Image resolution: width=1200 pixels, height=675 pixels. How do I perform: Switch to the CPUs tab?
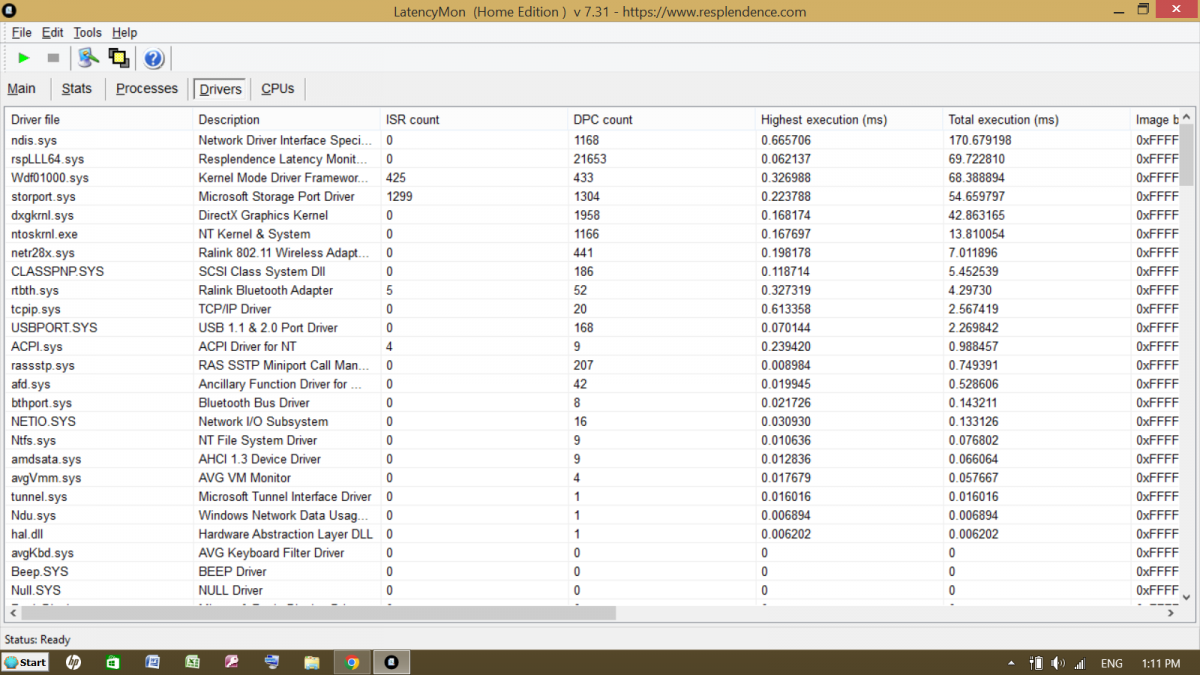click(x=278, y=89)
